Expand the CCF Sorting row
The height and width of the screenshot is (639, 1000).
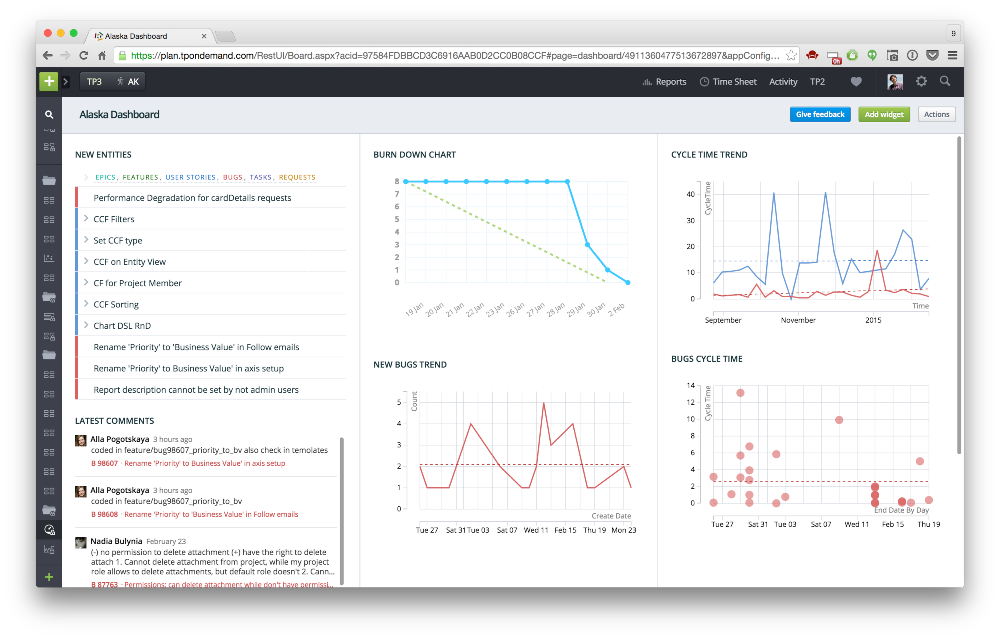point(85,304)
